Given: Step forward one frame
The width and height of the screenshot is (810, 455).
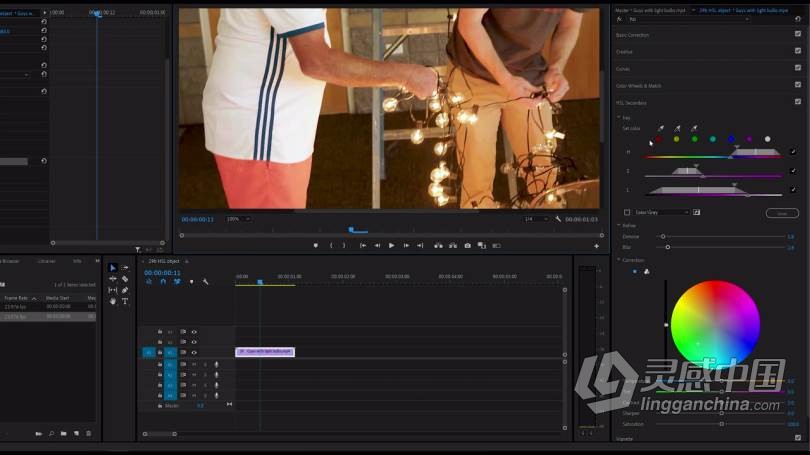Looking at the screenshot, I should point(406,246).
